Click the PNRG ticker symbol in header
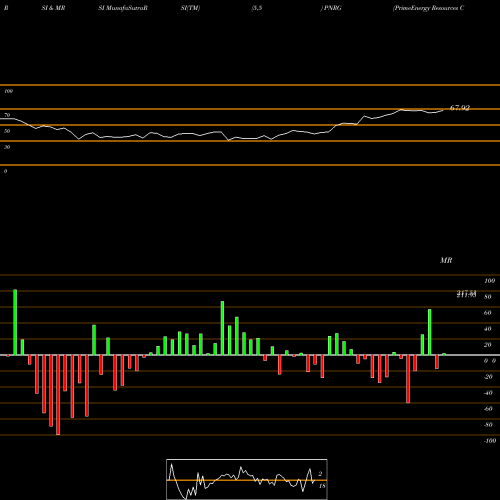 pos(333,8)
